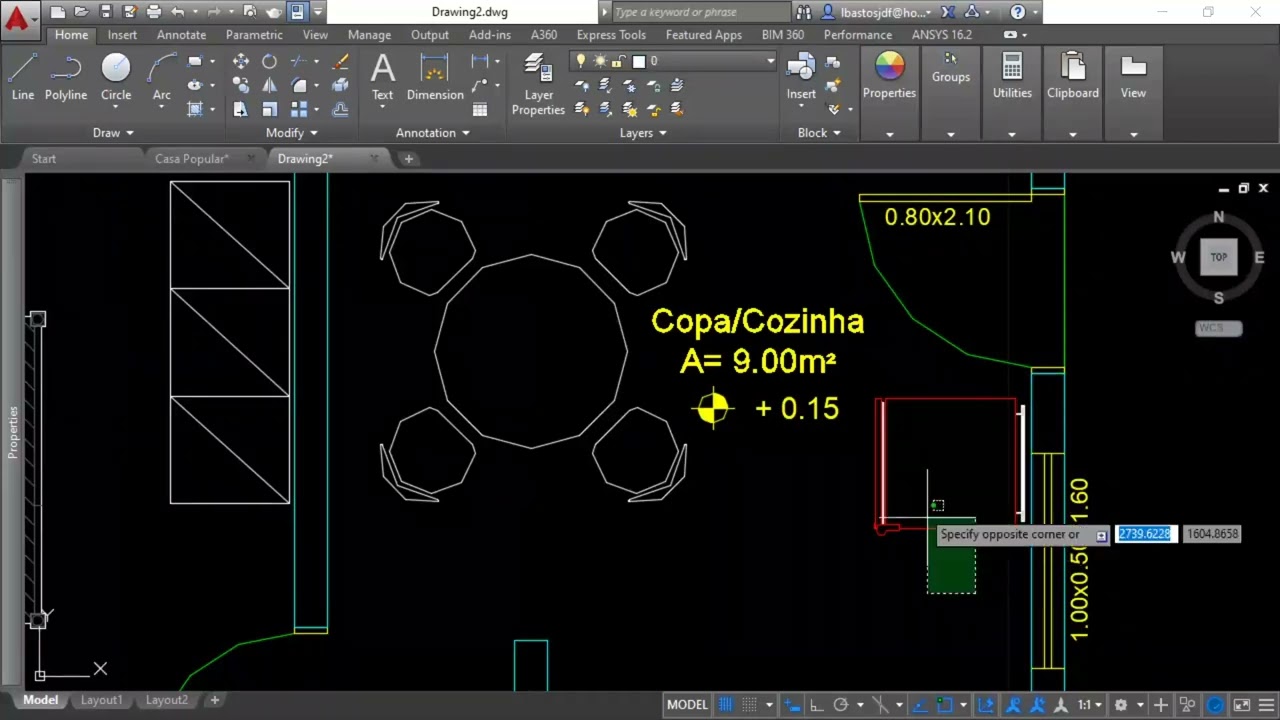Screen dimensions: 1280x720
Task: Open the Properties color wheel panel
Action: pos(889,76)
